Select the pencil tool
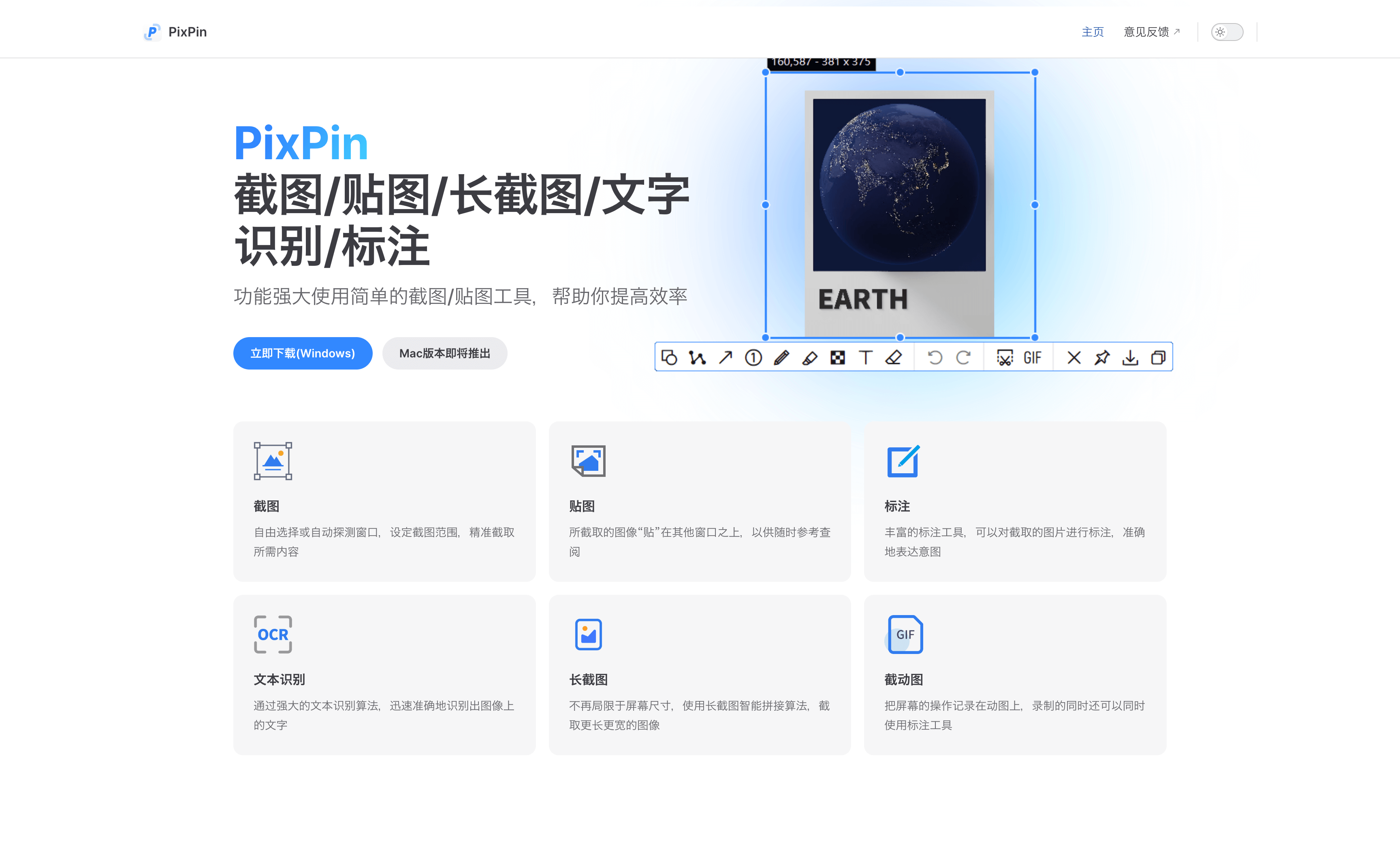 (x=781, y=358)
